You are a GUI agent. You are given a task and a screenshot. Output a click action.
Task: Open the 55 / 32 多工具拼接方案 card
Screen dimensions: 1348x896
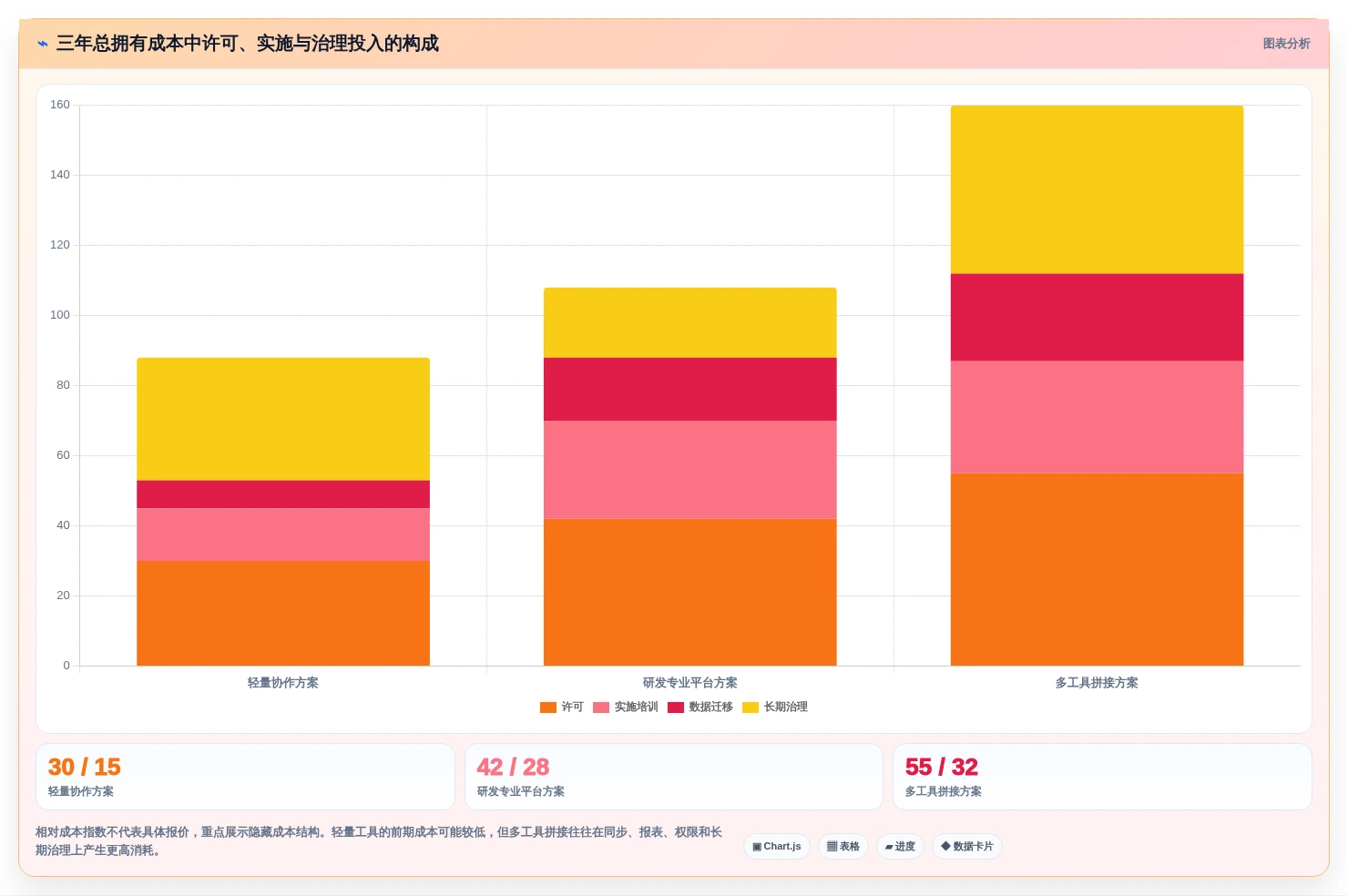(x=1102, y=777)
